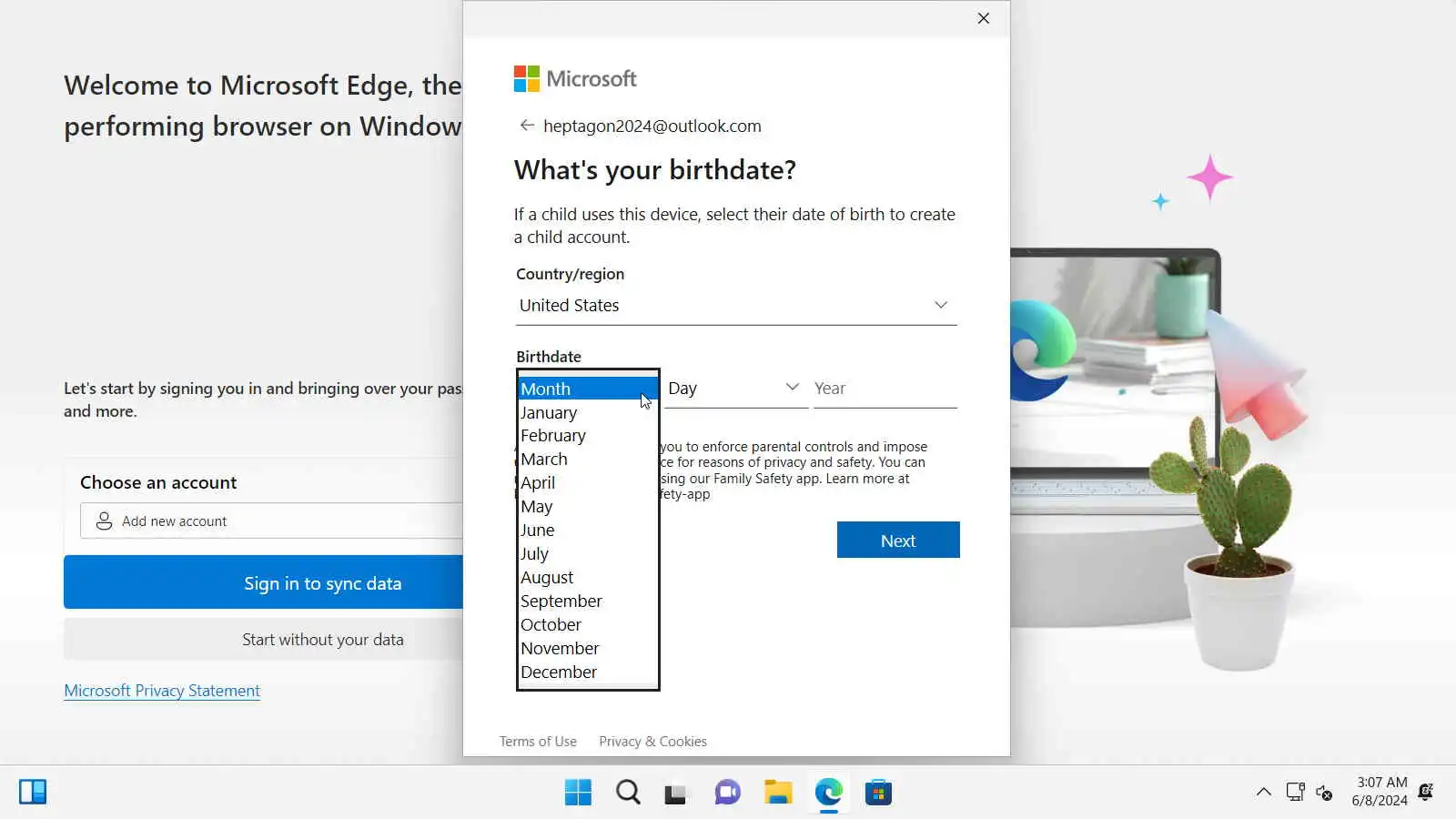
Task: Click the Microsoft Edge taskbar icon
Action: point(828,793)
